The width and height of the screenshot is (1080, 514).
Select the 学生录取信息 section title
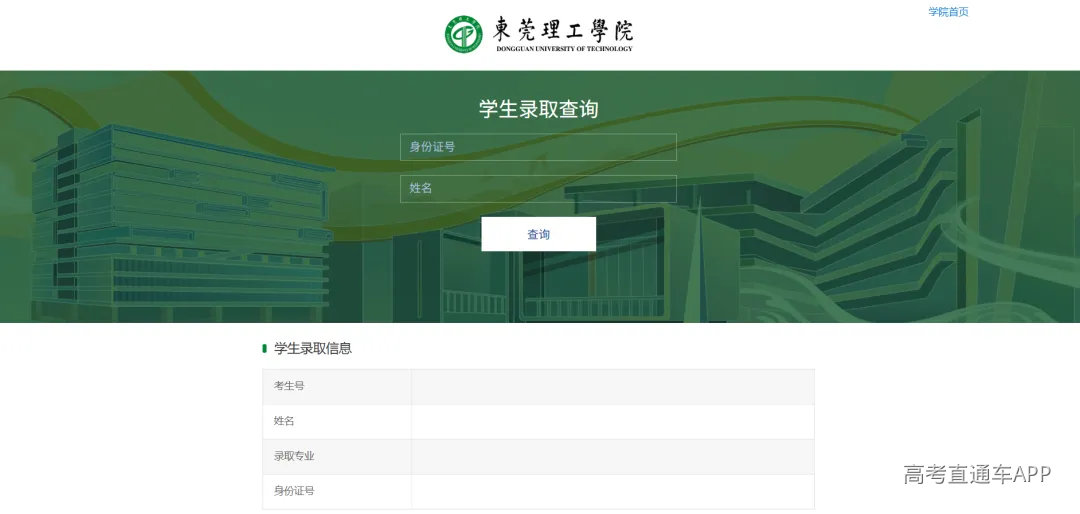[x=313, y=349]
